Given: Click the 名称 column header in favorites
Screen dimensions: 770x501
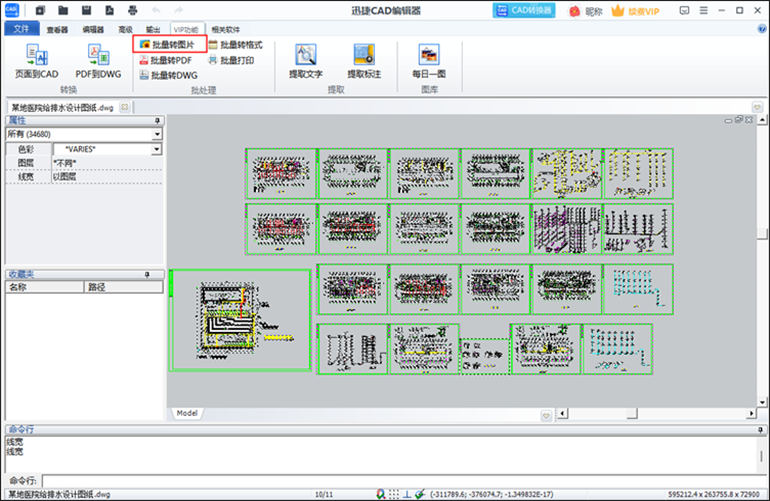Looking at the screenshot, I should point(45,287).
